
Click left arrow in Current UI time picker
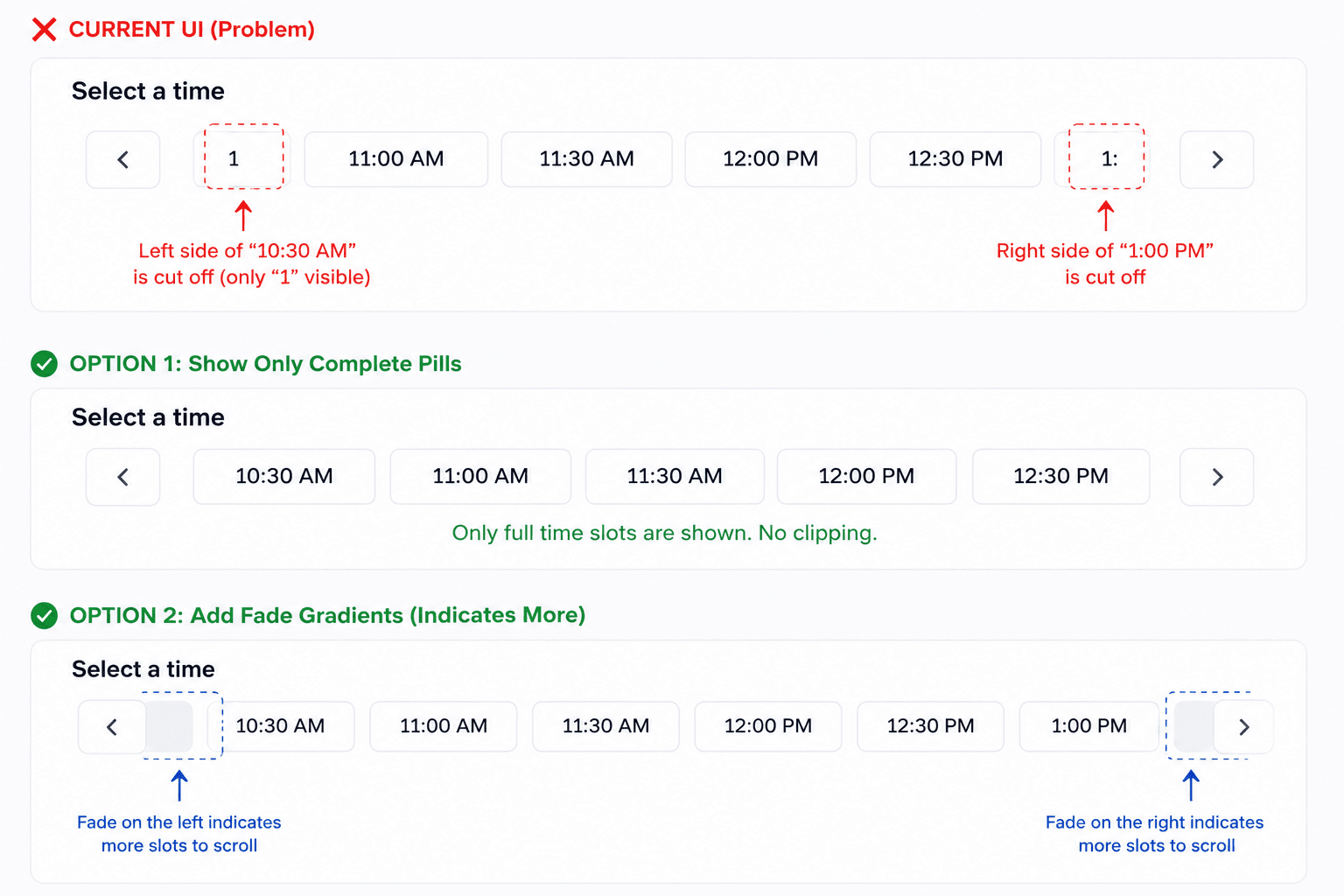tap(123, 159)
